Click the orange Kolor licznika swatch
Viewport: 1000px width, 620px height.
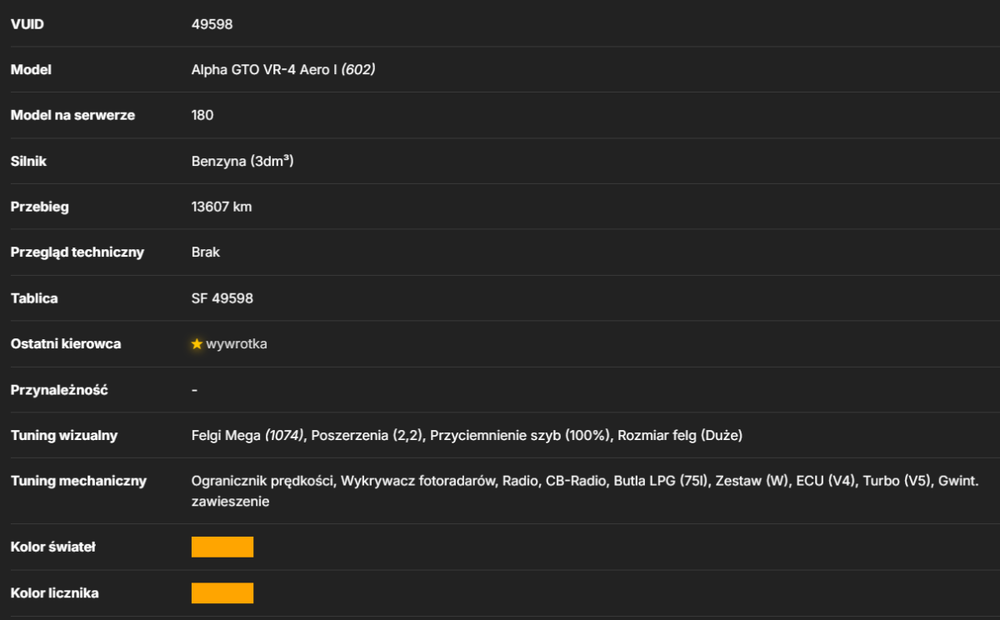pos(223,593)
